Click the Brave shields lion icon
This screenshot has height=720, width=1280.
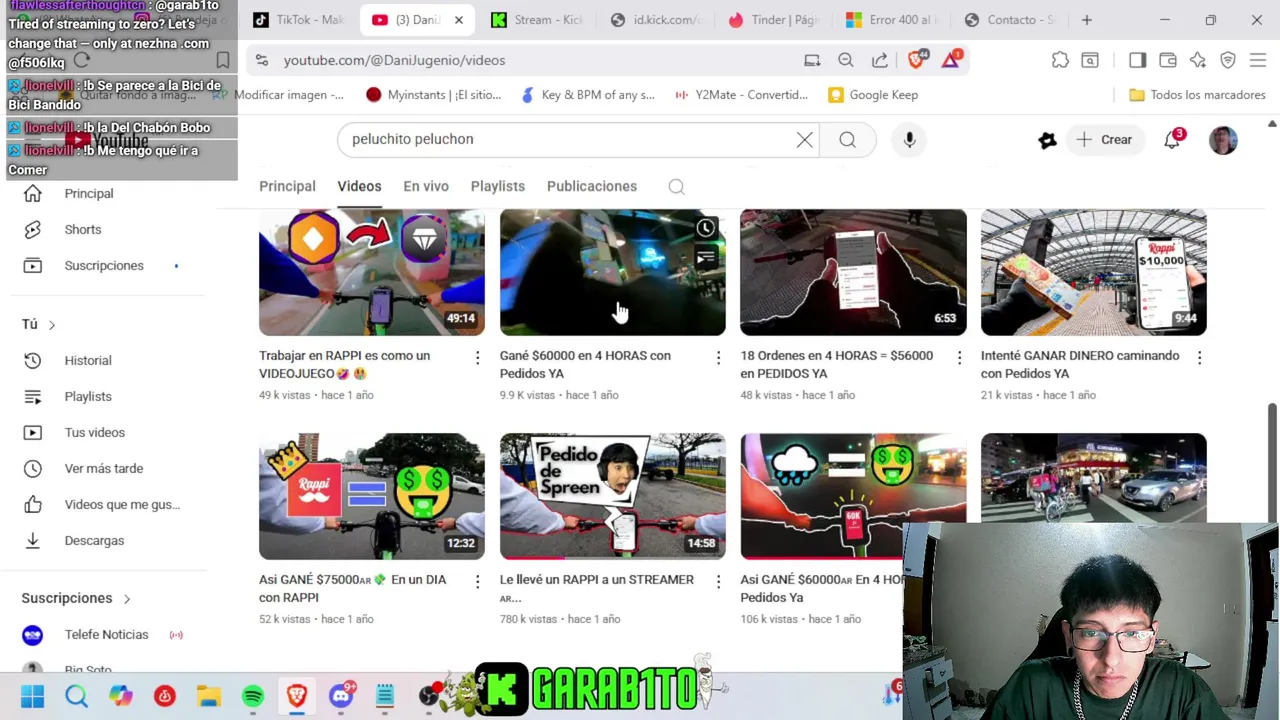click(916, 60)
